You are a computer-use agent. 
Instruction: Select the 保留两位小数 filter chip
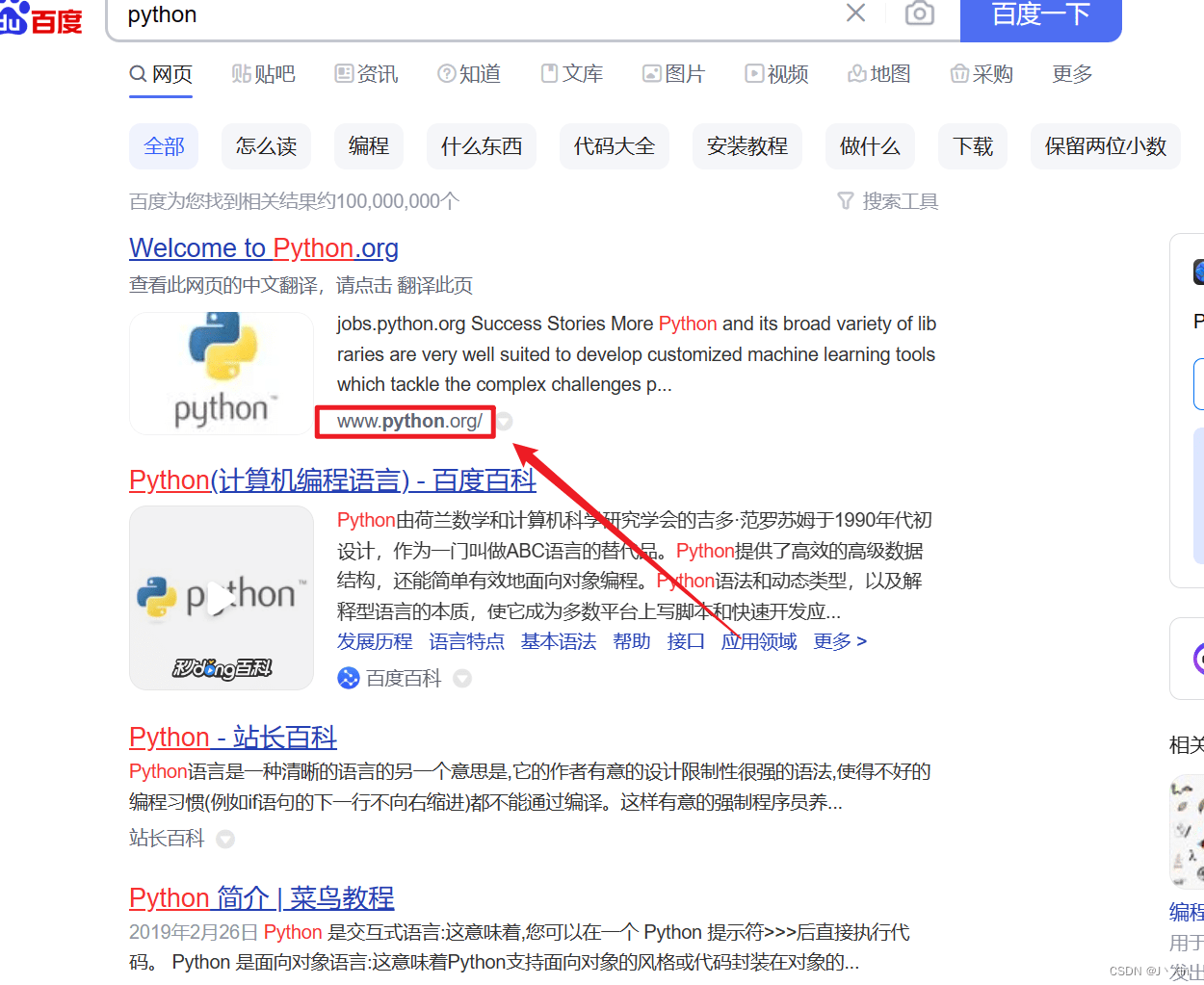1106,146
